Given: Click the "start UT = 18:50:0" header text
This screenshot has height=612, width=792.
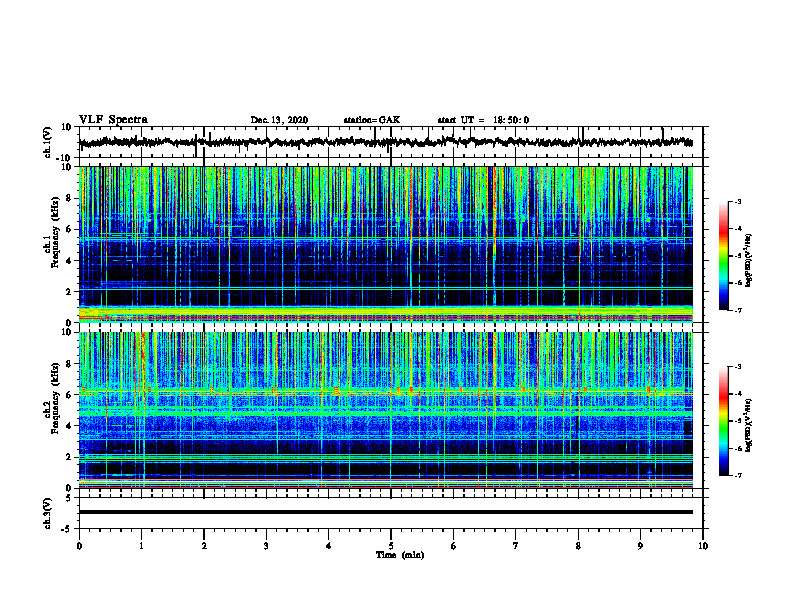Looking at the screenshot, I should (483, 120).
